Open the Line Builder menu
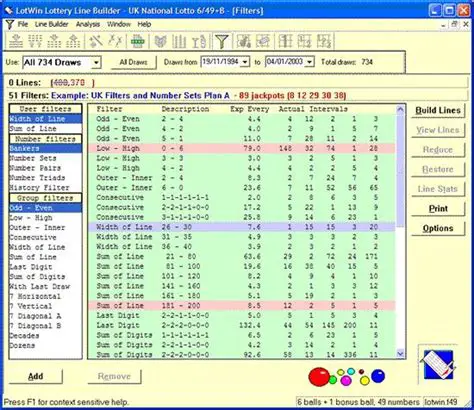 [x=52, y=24]
